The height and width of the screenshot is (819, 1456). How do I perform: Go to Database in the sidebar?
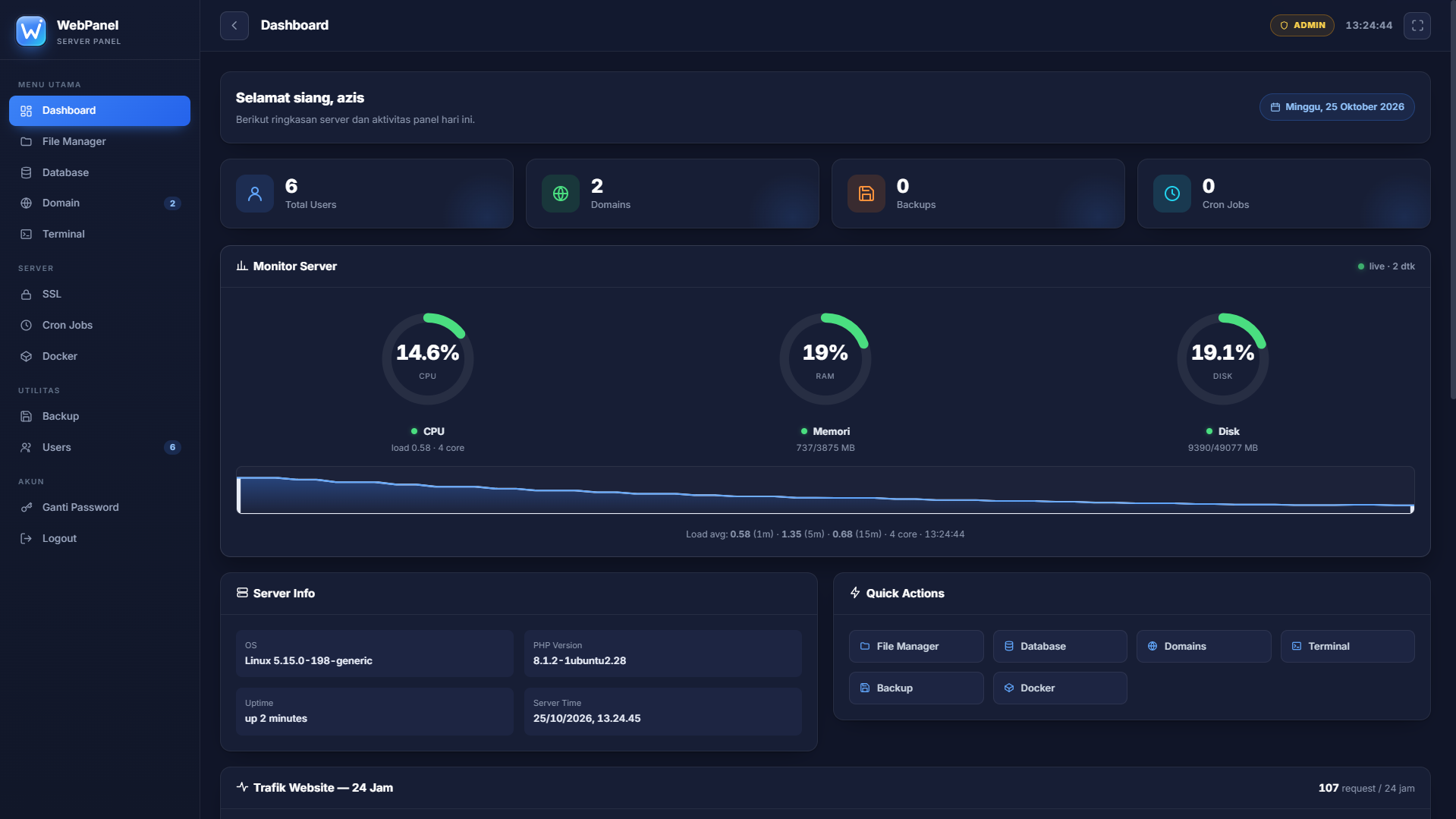pyautogui.click(x=99, y=173)
